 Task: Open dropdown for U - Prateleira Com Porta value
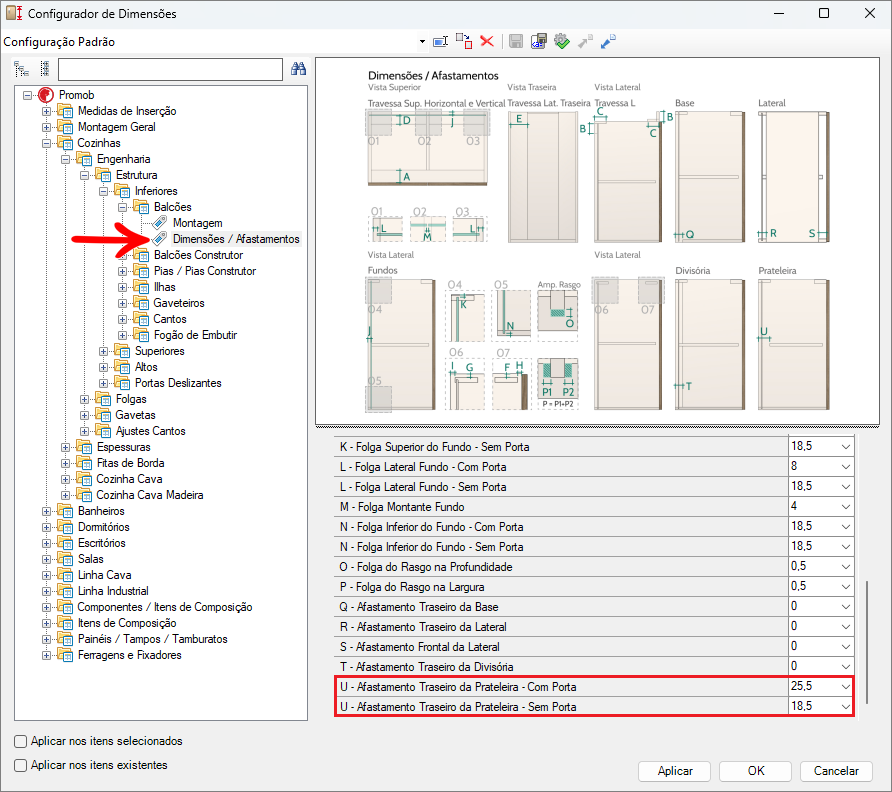[845, 687]
